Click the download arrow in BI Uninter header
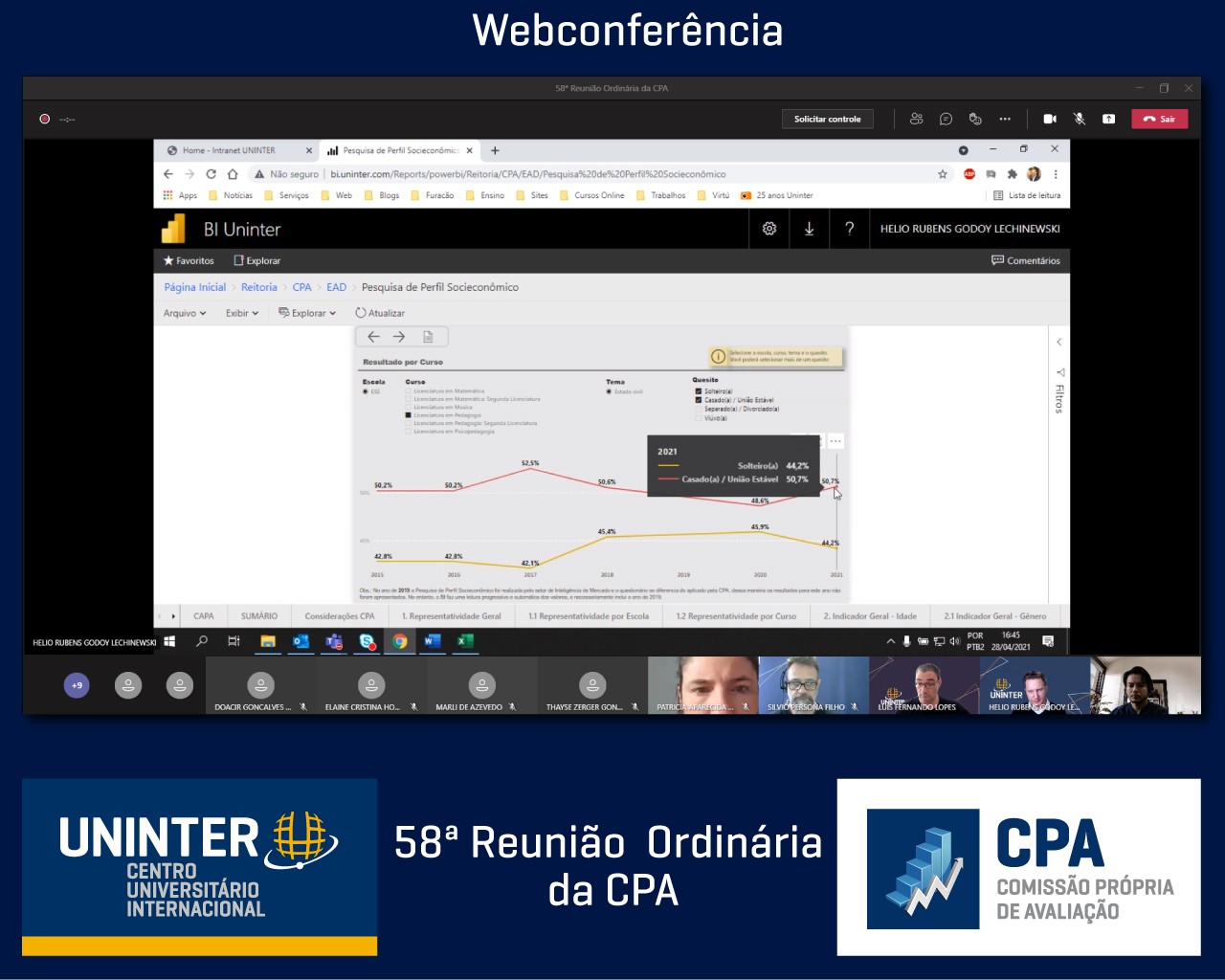 pyautogui.click(x=809, y=229)
